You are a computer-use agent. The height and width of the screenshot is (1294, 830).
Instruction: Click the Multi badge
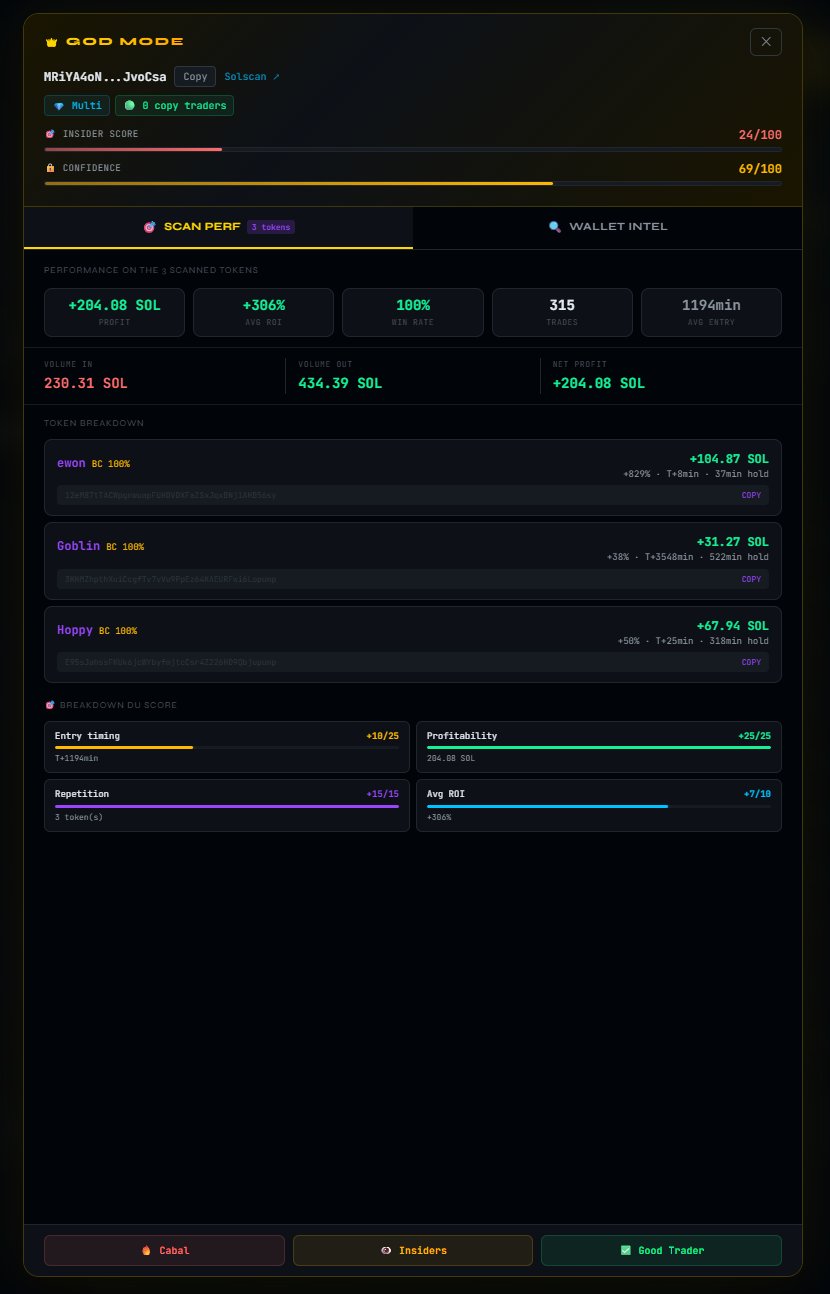coord(77,105)
